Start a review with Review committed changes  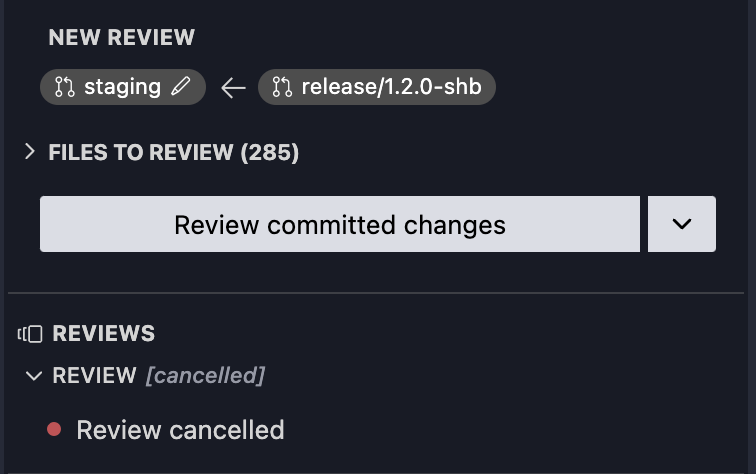[x=340, y=224]
